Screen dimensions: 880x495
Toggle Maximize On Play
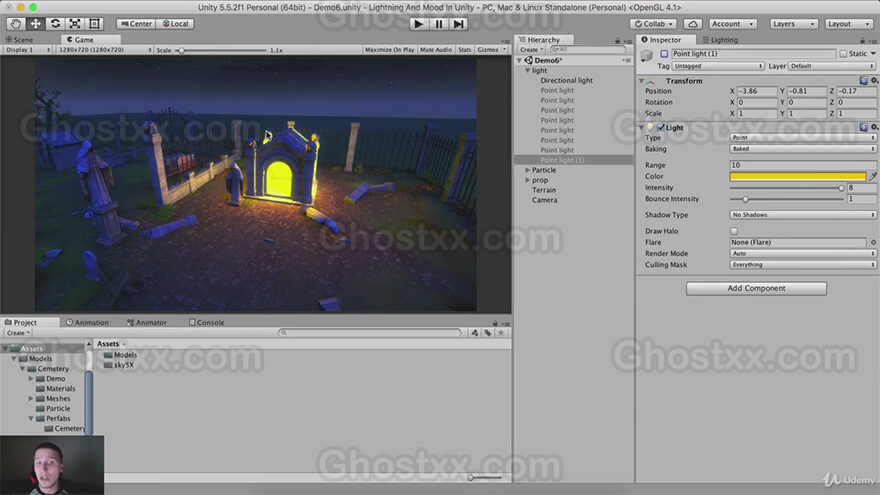coord(389,49)
